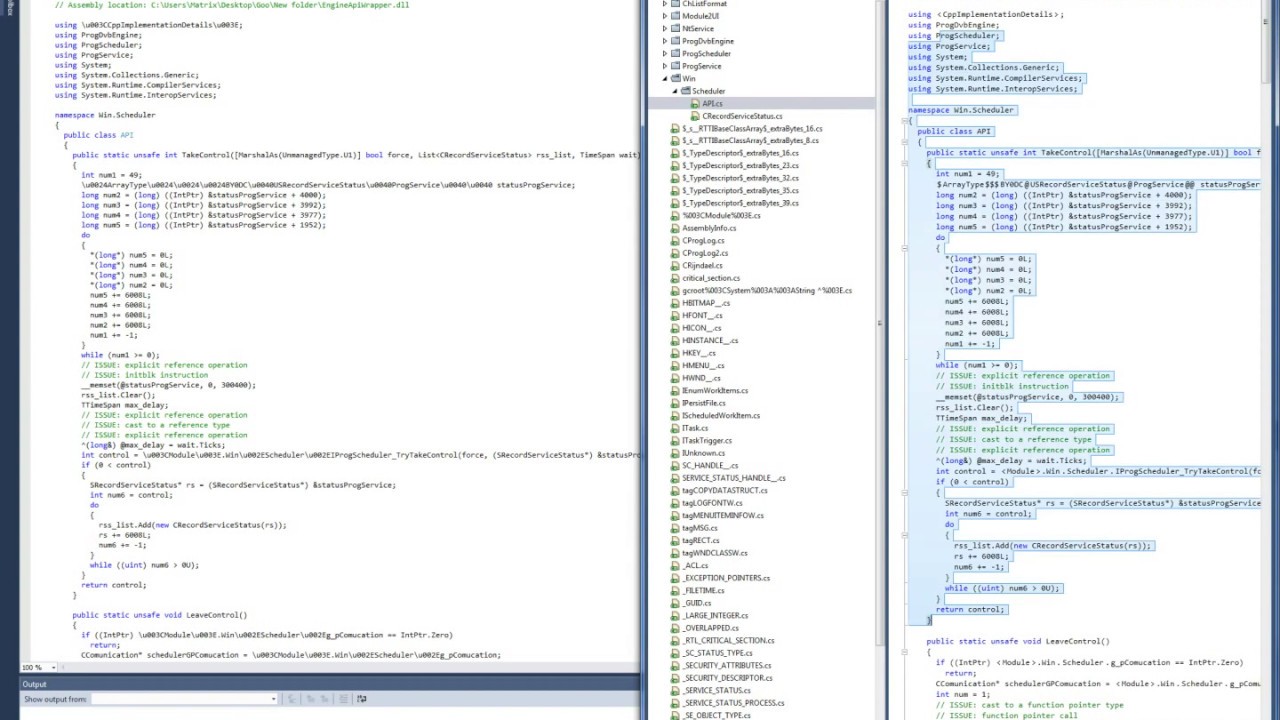Click the CProgLog.cs file icon
Screen dimensions: 1280x720
coord(675,241)
